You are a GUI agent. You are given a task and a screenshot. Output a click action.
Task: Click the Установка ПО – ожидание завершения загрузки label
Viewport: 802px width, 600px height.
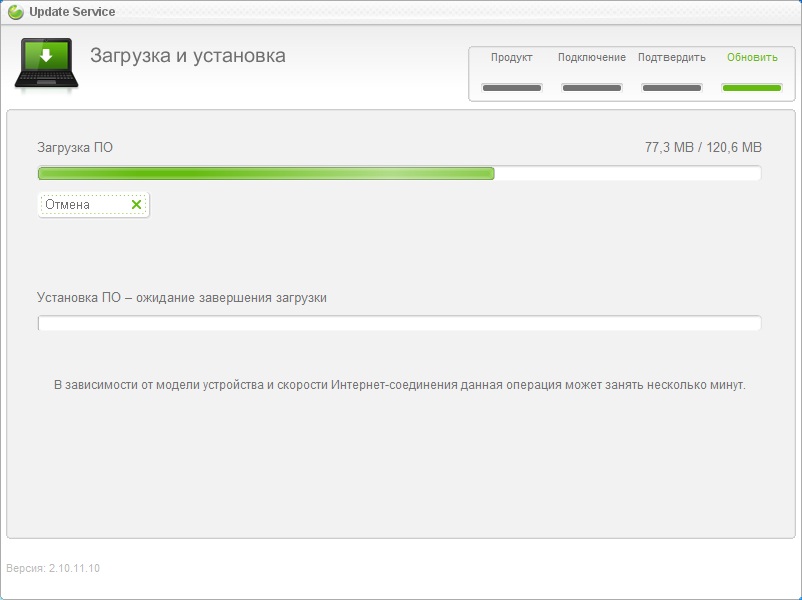coord(182,298)
